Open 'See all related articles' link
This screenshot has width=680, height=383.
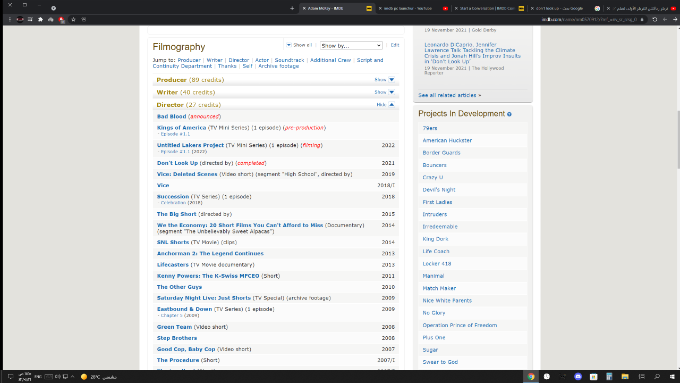click(x=450, y=95)
